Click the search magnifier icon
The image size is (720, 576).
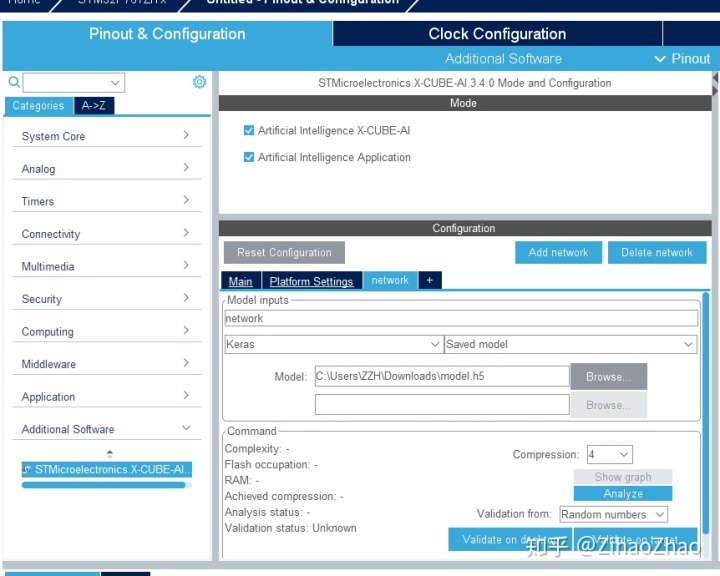[14, 82]
